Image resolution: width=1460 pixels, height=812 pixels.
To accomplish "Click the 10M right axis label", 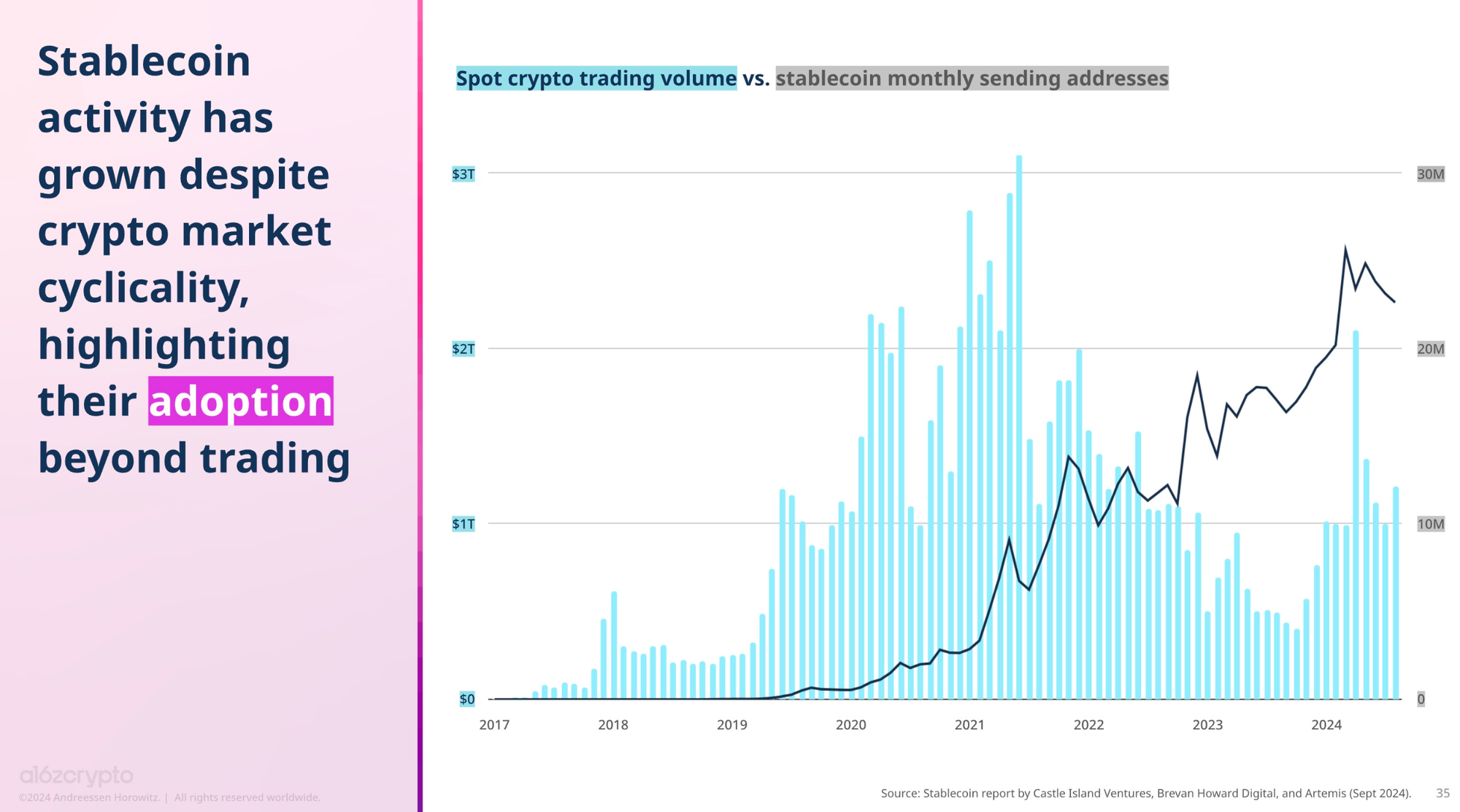I will tap(1430, 524).
